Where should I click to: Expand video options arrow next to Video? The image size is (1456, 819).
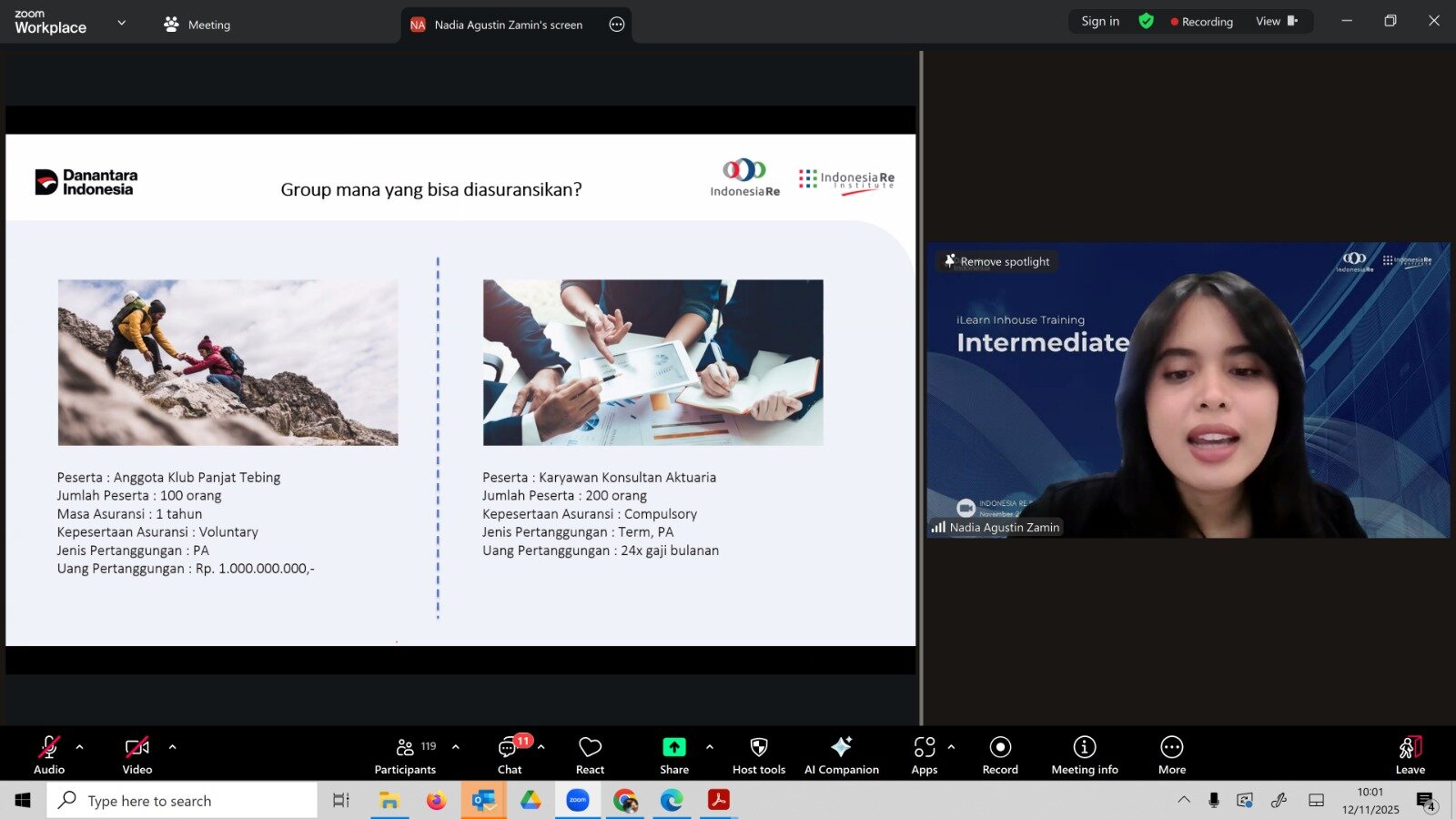coord(172,747)
